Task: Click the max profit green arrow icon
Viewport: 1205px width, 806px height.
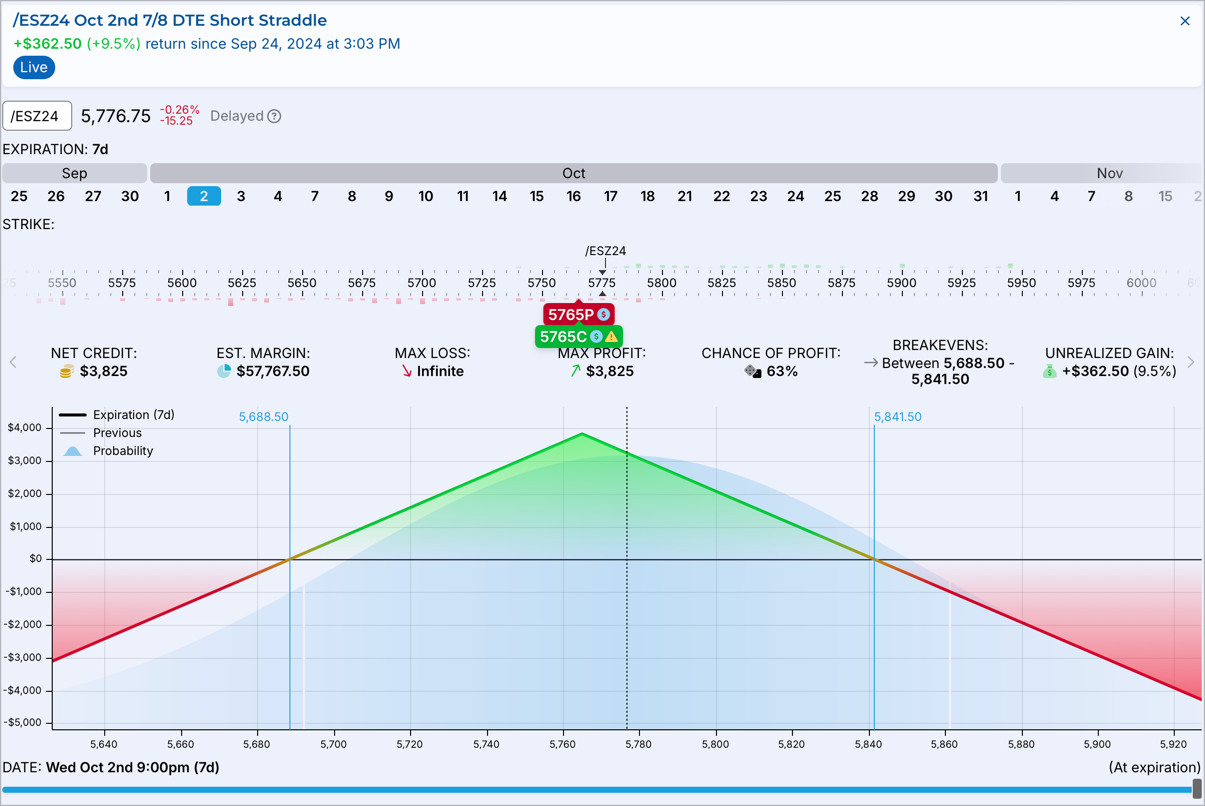Action: tap(575, 371)
